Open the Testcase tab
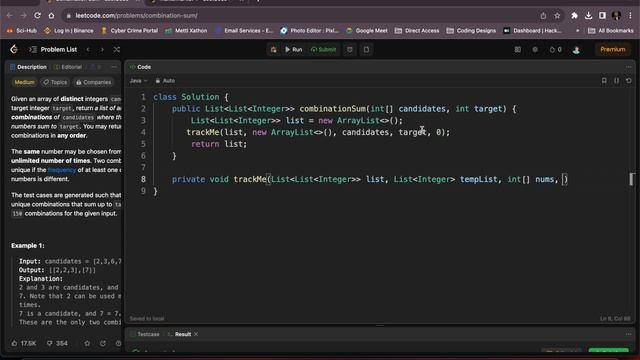This screenshot has width=640, height=360. pyautogui.click(x=144, y=334)
